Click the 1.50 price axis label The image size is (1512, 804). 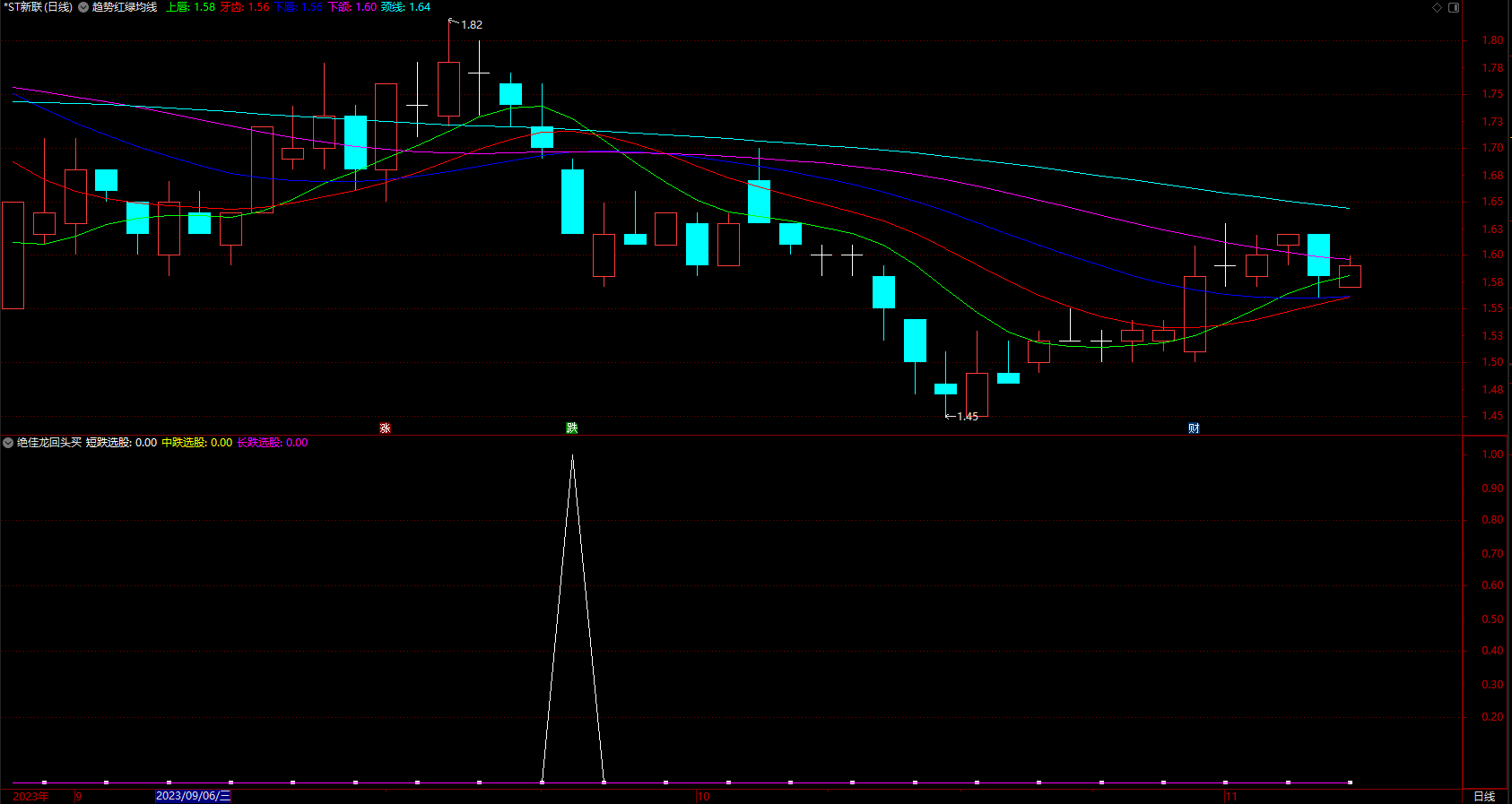1492,362
